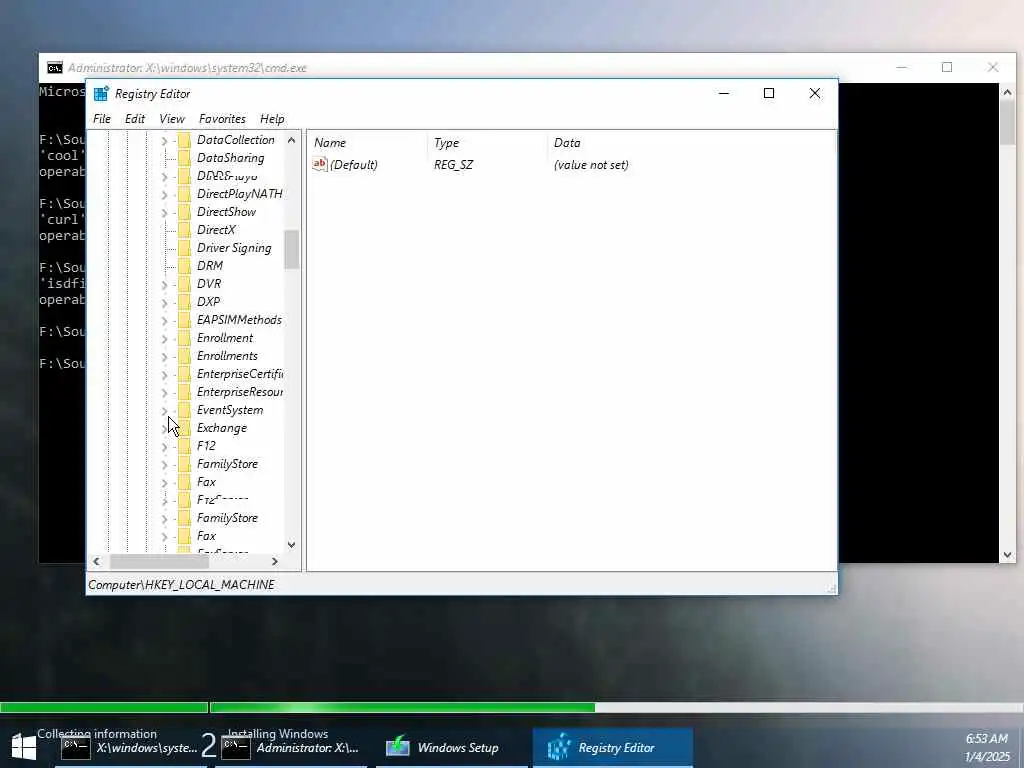The width and height of the screenshot is (1024, 768).
Task: Select the DataSharing key label
Action: 231,158
